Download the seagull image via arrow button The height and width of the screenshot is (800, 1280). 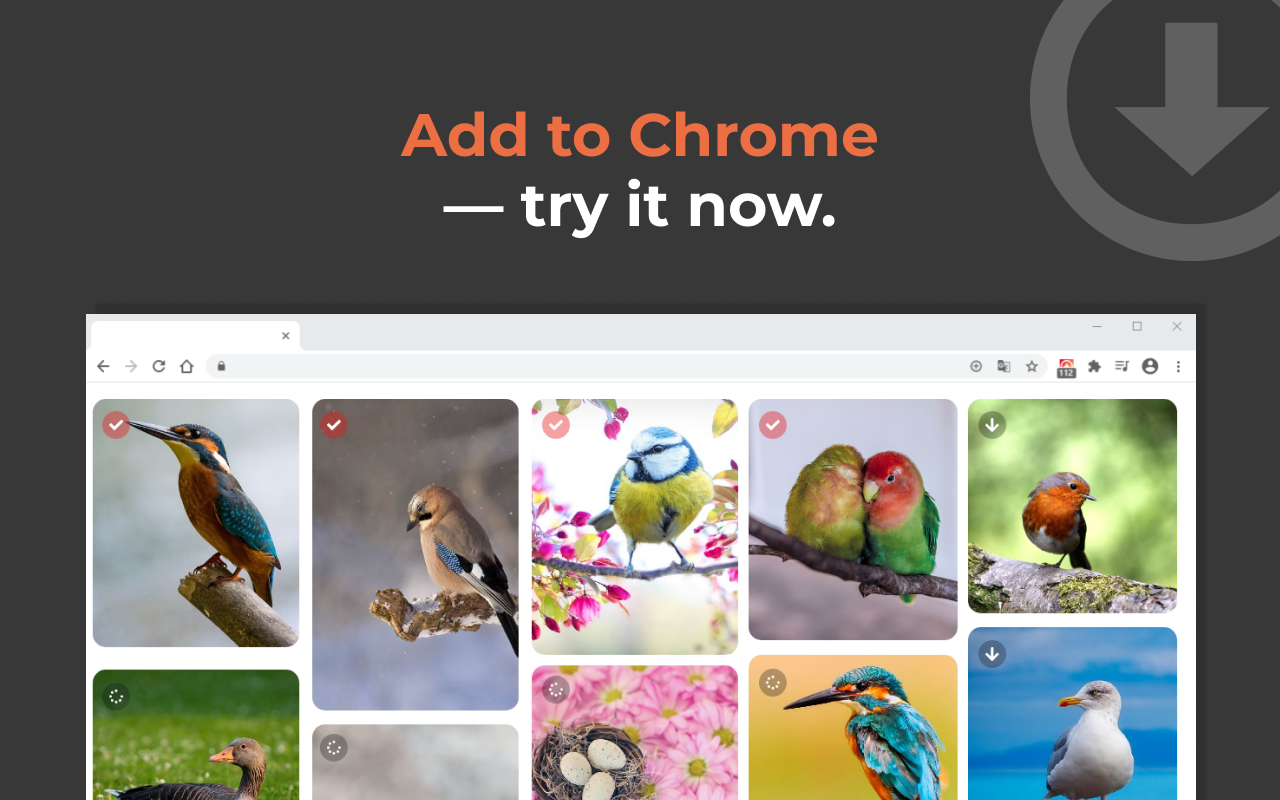(x=992, y=654)
